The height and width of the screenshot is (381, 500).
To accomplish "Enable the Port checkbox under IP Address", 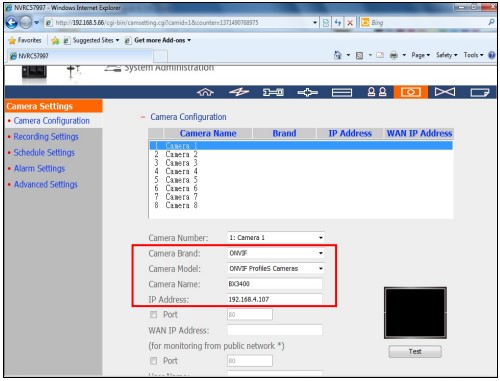I will (153, 315).
